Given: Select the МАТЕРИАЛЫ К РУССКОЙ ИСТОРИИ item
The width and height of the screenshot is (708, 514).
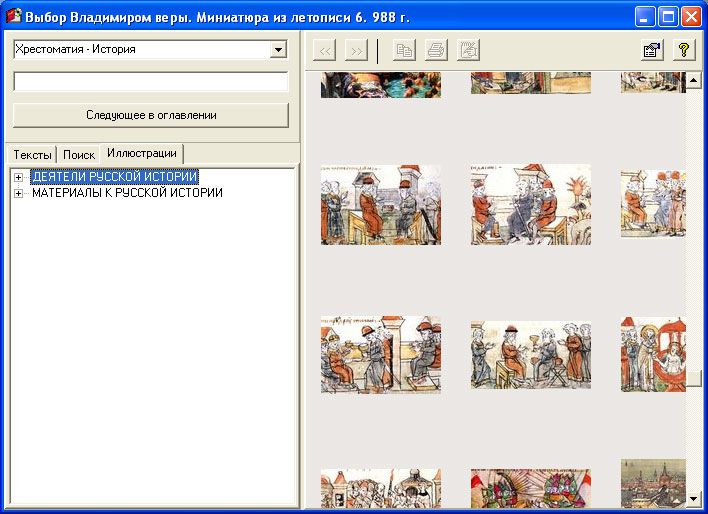Looking at the screenshot, I should click(127, 193).
